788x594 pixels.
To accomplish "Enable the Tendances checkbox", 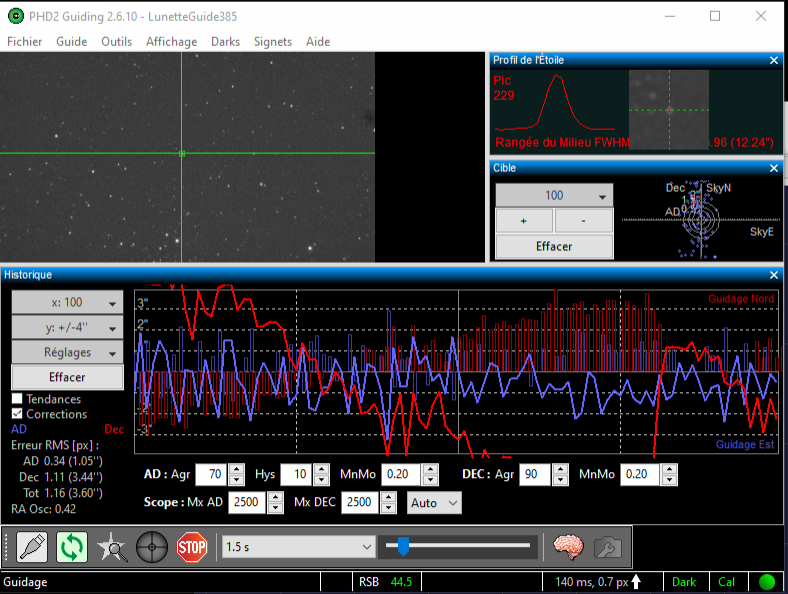I will point(17,399).
